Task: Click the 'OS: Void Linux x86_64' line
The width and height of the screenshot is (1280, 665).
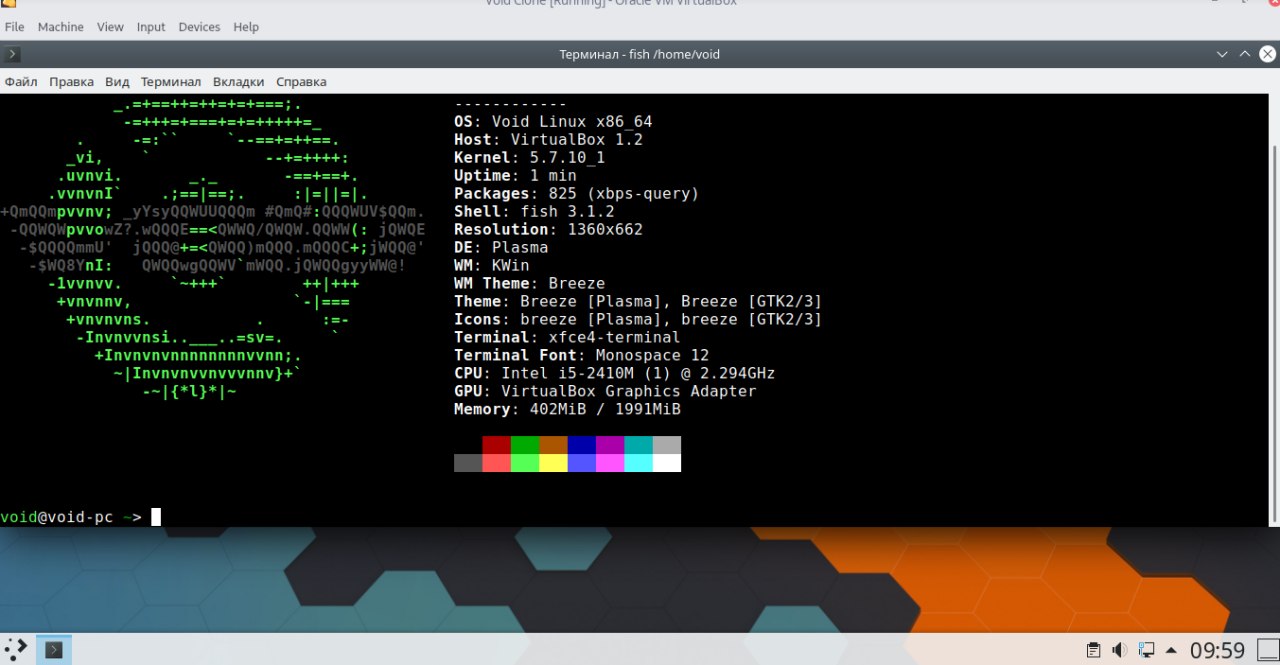Action: click(x=553, y=122)
